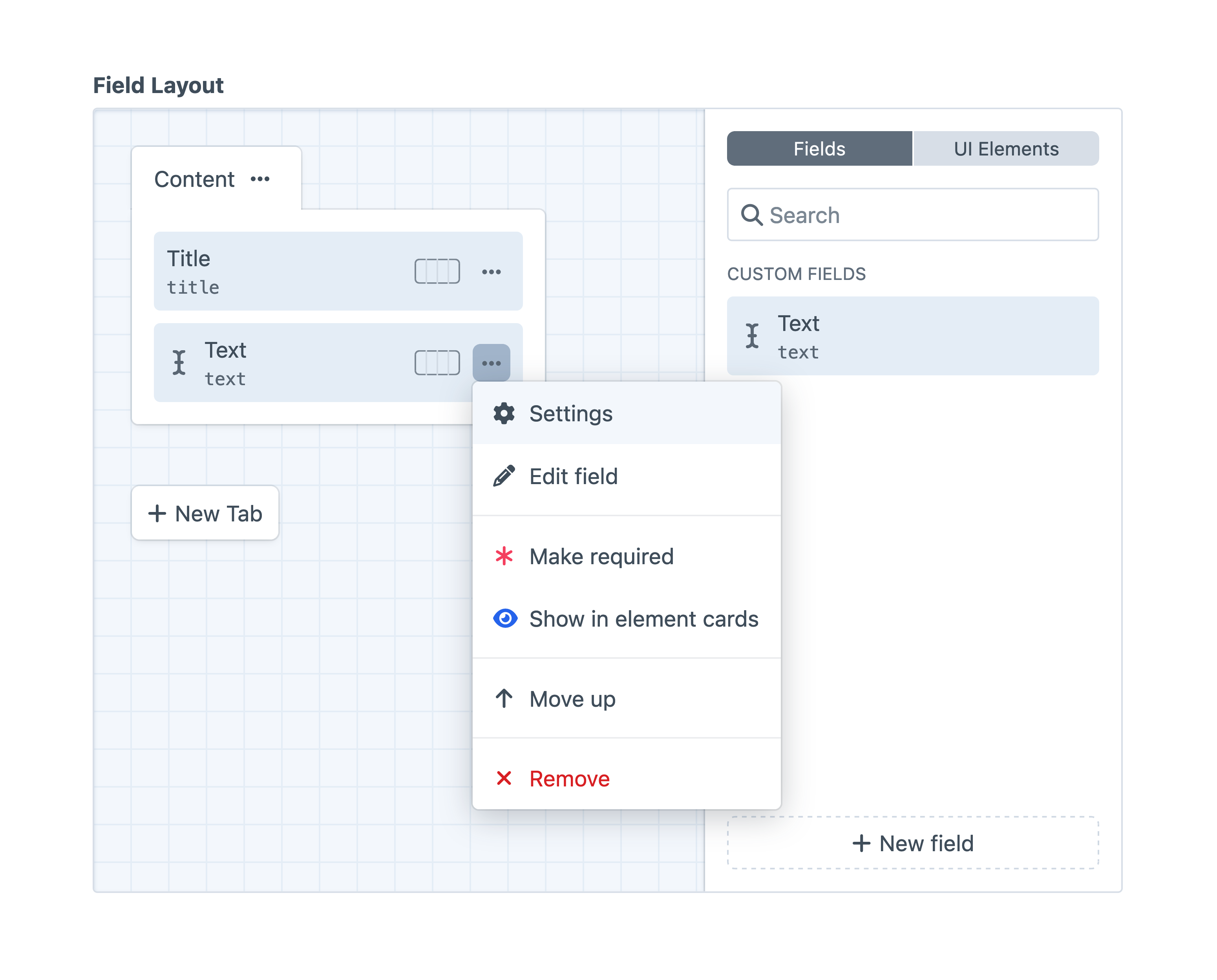Select Move up from the context menu
1217x980 pixels.
coord(572,699)
